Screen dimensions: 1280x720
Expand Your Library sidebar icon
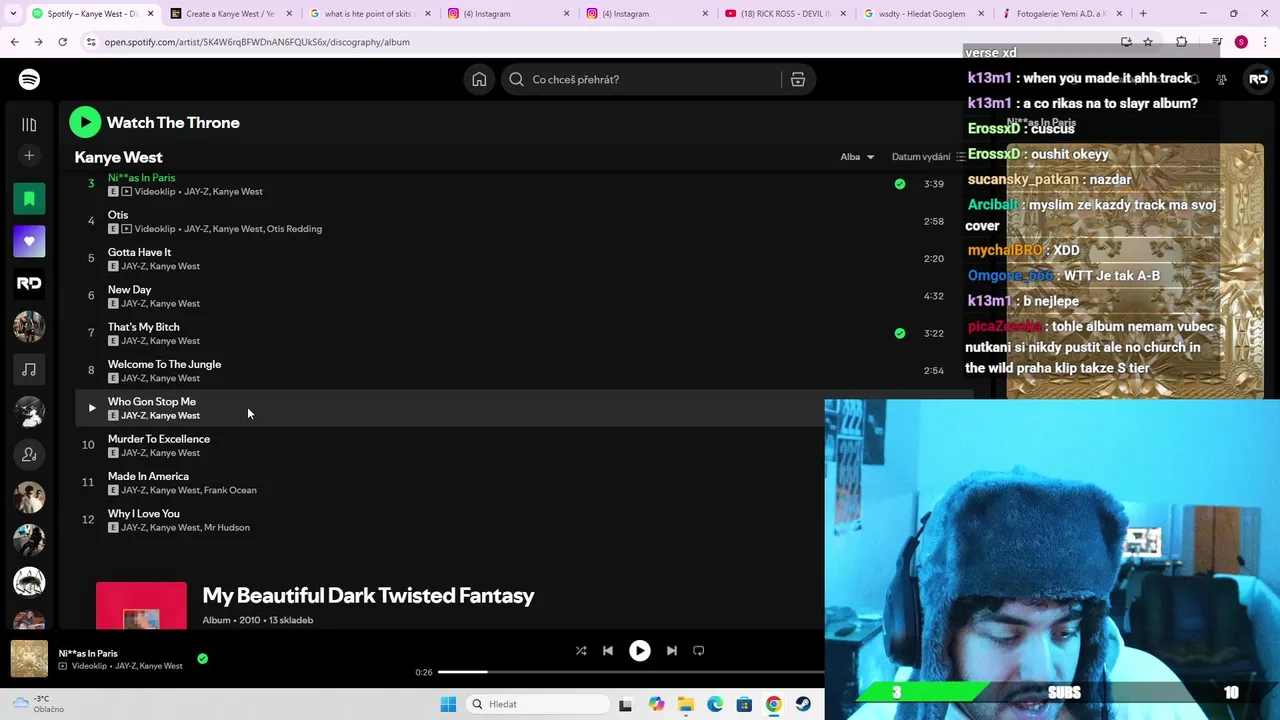coord(29,124)
